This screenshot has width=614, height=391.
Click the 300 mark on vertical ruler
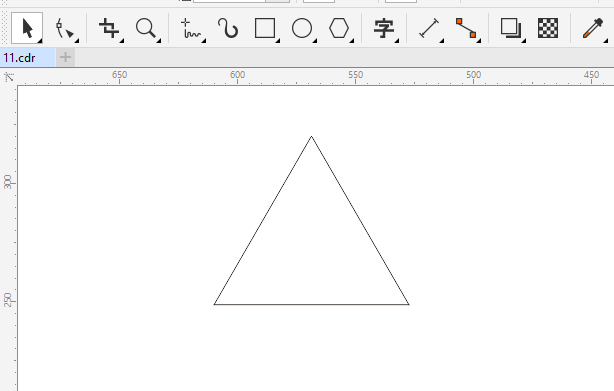click(x=7, y=182)
